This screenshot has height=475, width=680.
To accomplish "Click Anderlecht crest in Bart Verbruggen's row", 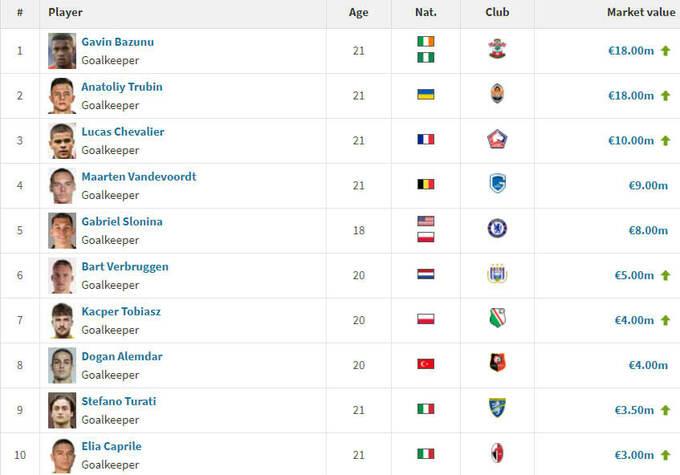I will point(497,275).
